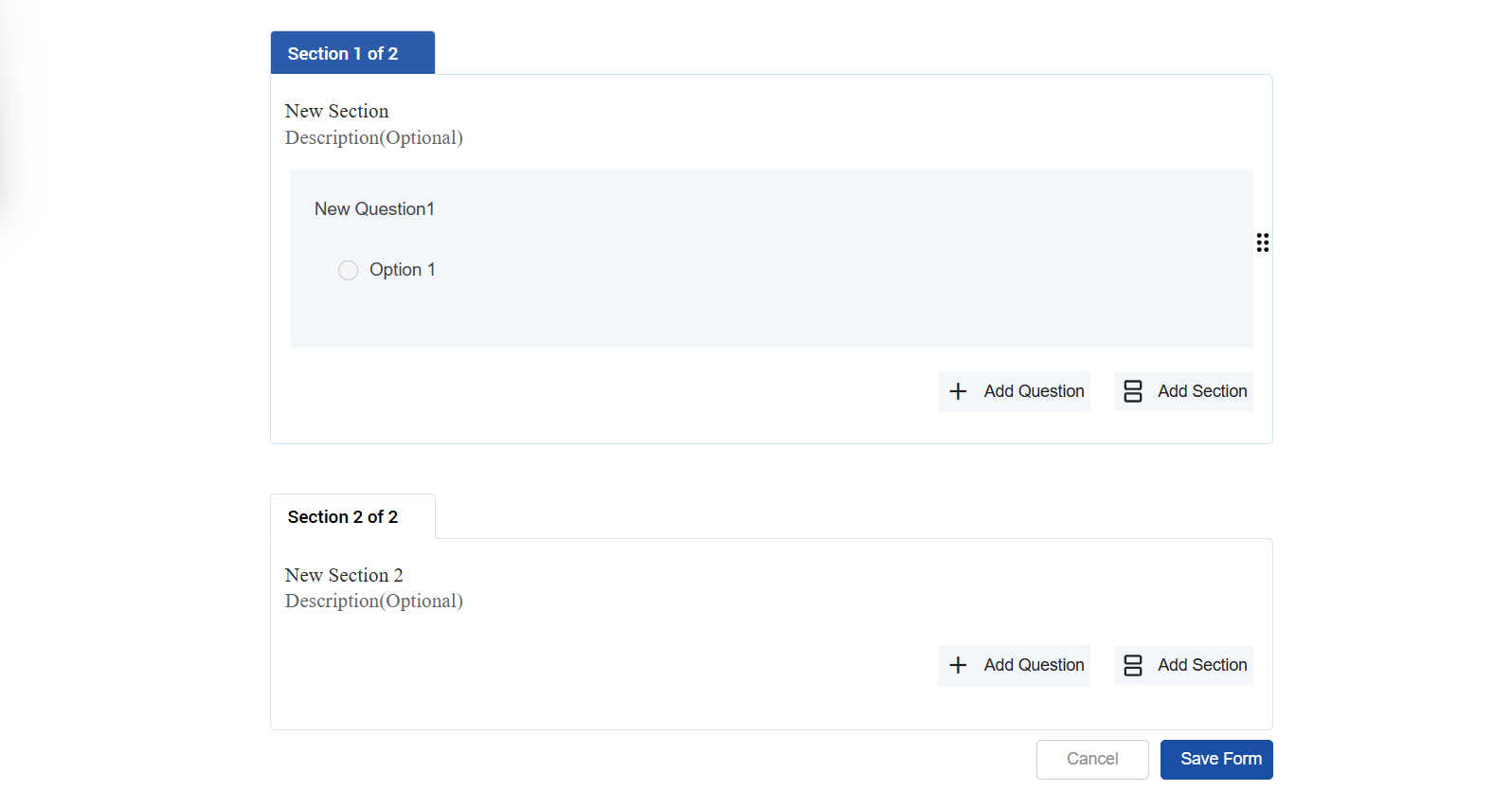Click the first section's Description(Optional) field
The height and width of the screenshot is (791, 1512).
(374, 138)
